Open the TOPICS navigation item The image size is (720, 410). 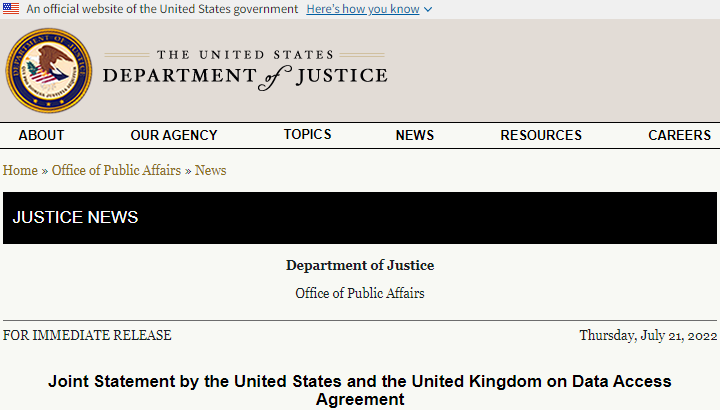[307, 134]
